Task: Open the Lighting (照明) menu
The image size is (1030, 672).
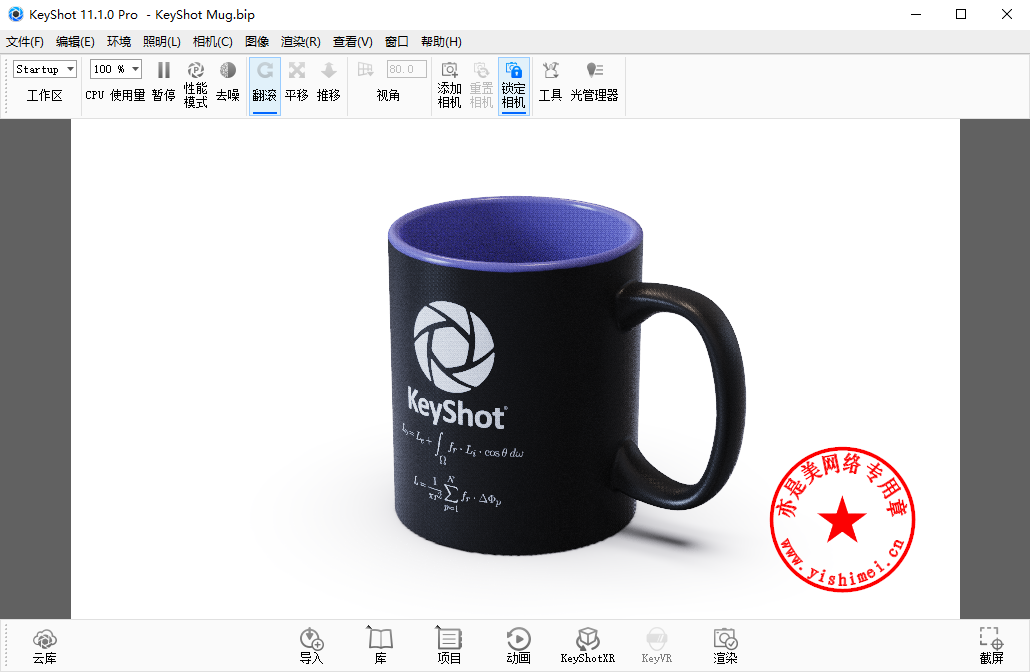Action: click(x=162, y=41)
